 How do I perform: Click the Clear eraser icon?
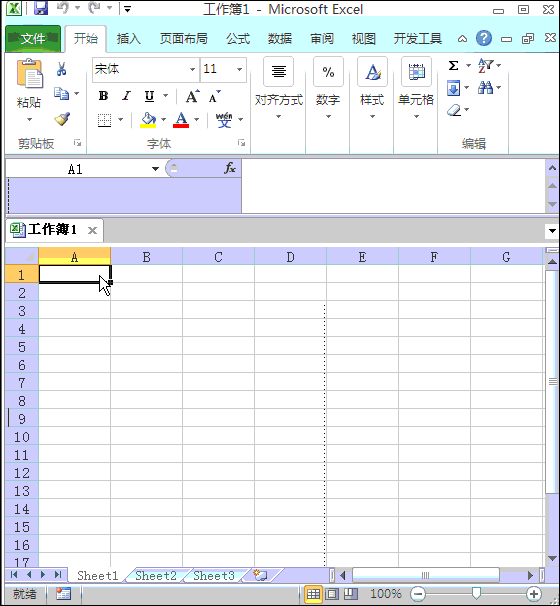click(x=454, y=110)
